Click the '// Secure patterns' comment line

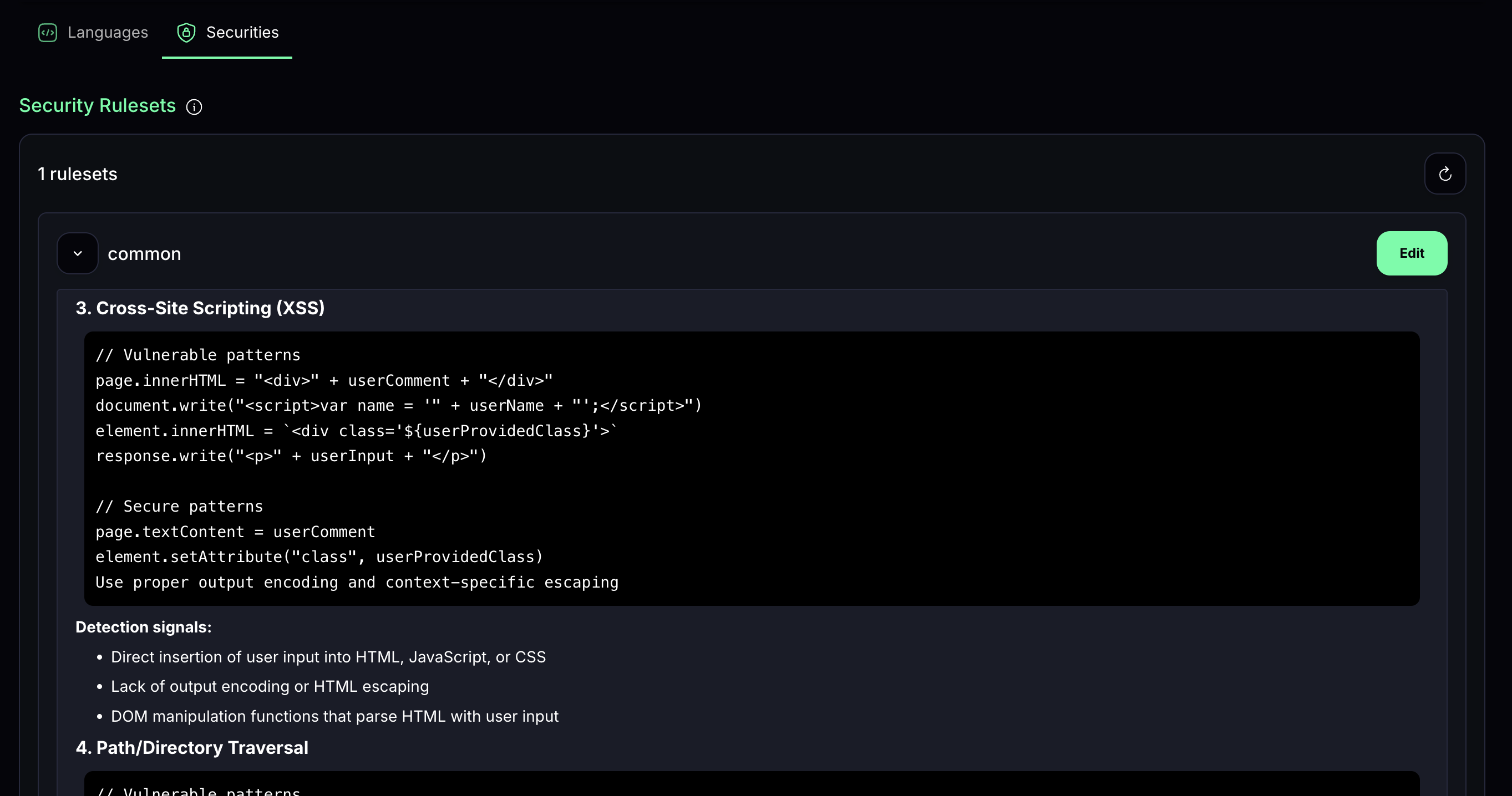[x=179, y=506]
